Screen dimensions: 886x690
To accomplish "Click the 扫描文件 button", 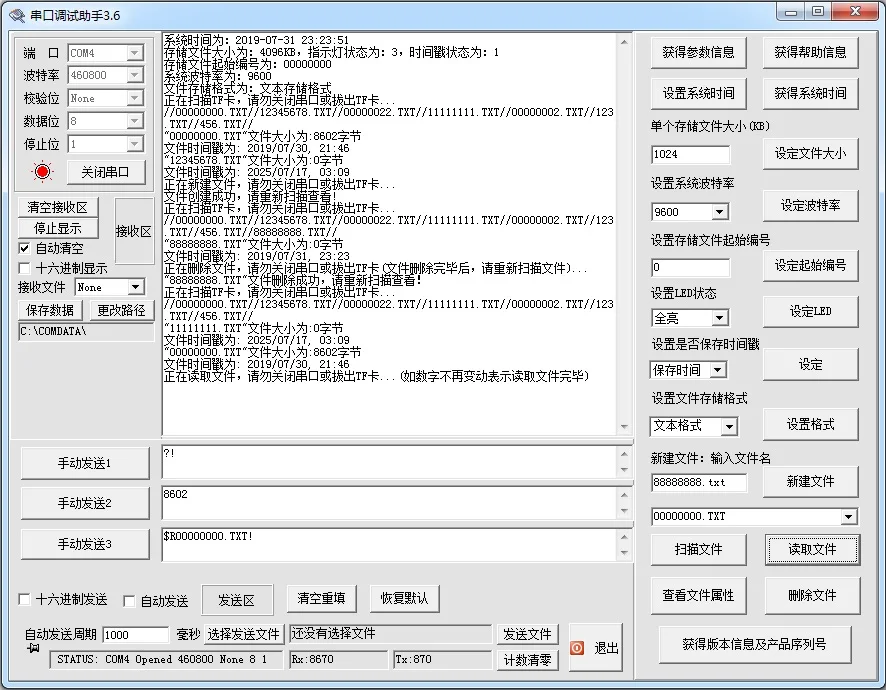I will pyautogui.click(x=698, y=549).
